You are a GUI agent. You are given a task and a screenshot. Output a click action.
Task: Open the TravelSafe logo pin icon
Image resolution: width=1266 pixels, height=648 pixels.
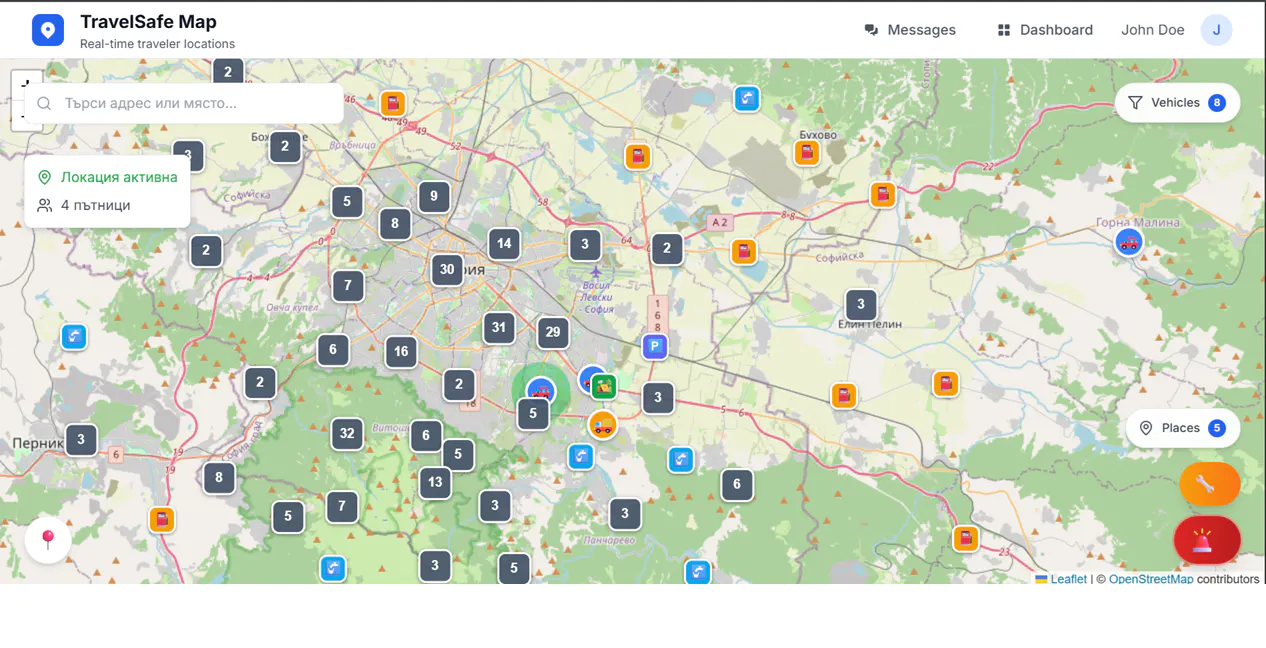tap(48, 30)
